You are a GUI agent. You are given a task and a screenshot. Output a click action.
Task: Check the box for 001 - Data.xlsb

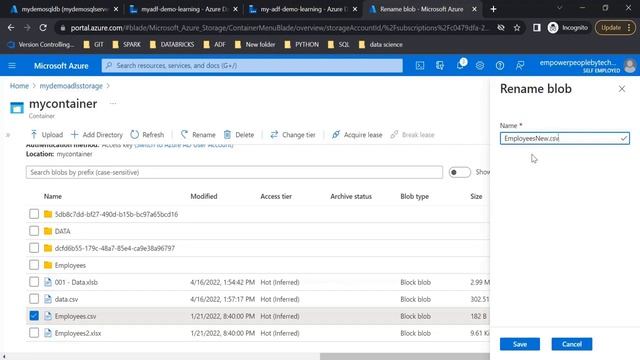(34, 282)
